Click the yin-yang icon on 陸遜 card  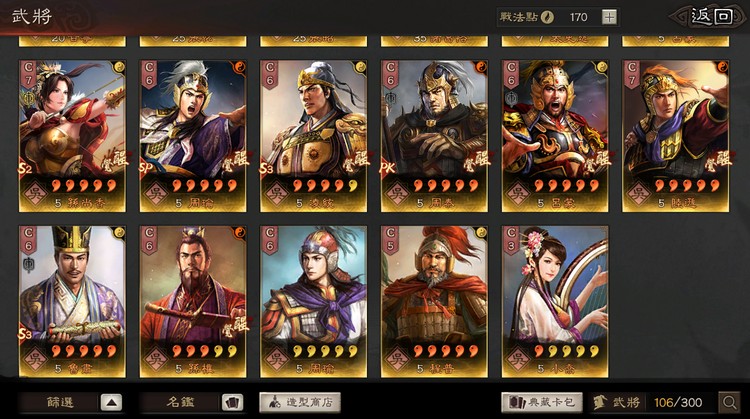(x=721, y=67)
